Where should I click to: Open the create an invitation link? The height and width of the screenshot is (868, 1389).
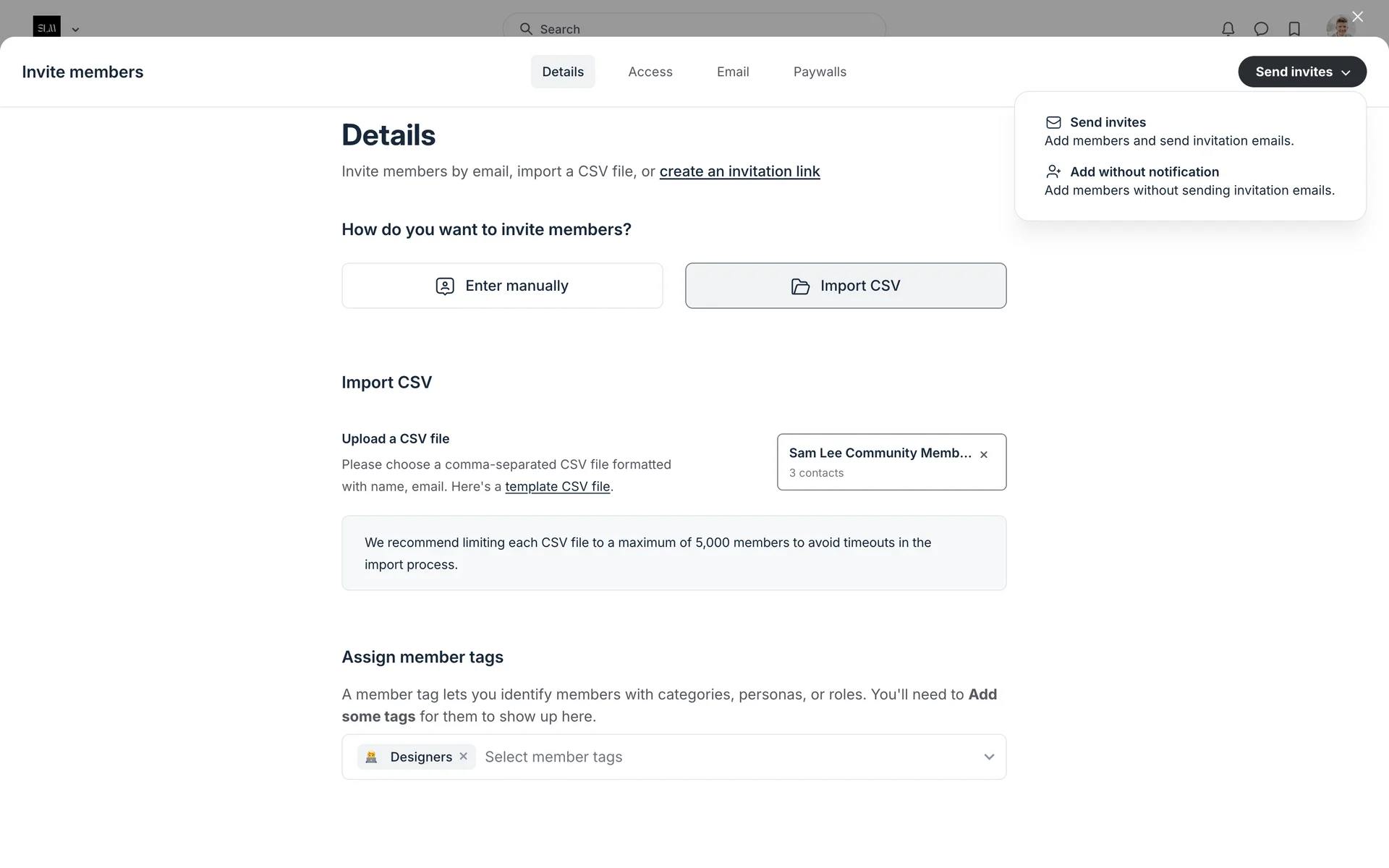click(739, 171)
